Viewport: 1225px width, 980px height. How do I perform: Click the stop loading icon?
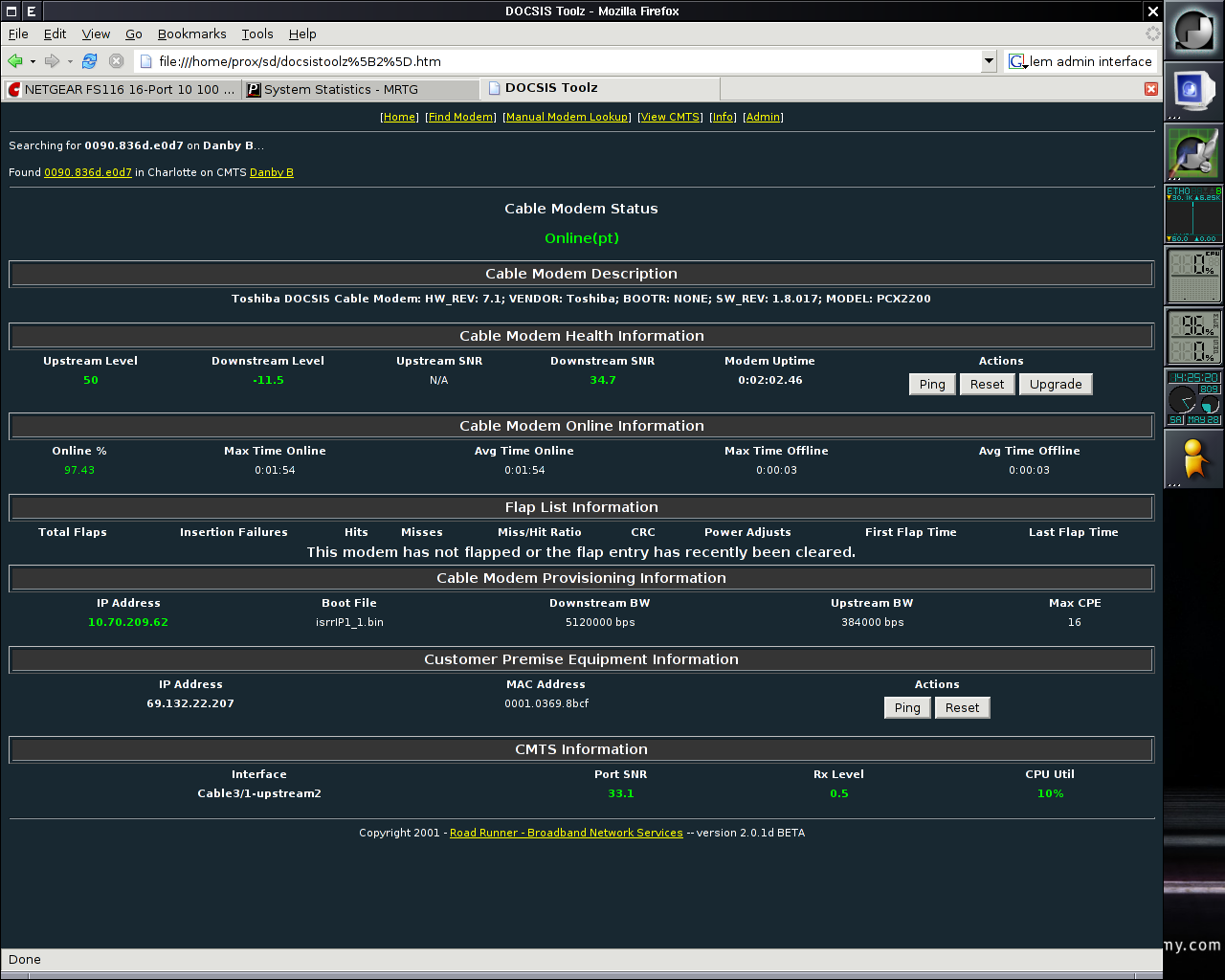coord(117,61)
